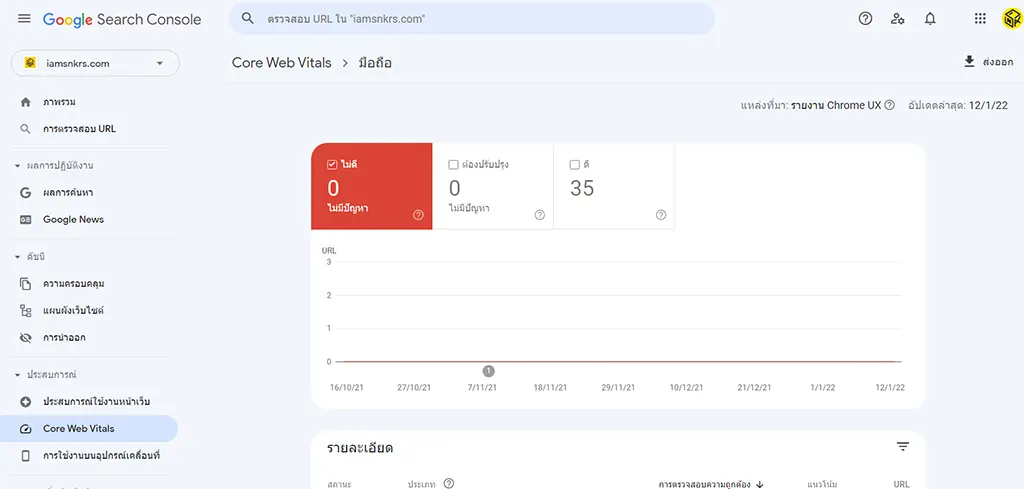Screen dimensions: 1024x489
Task: Open the iamsnkrs.com property dropdown
Action: tap(95, 63)
